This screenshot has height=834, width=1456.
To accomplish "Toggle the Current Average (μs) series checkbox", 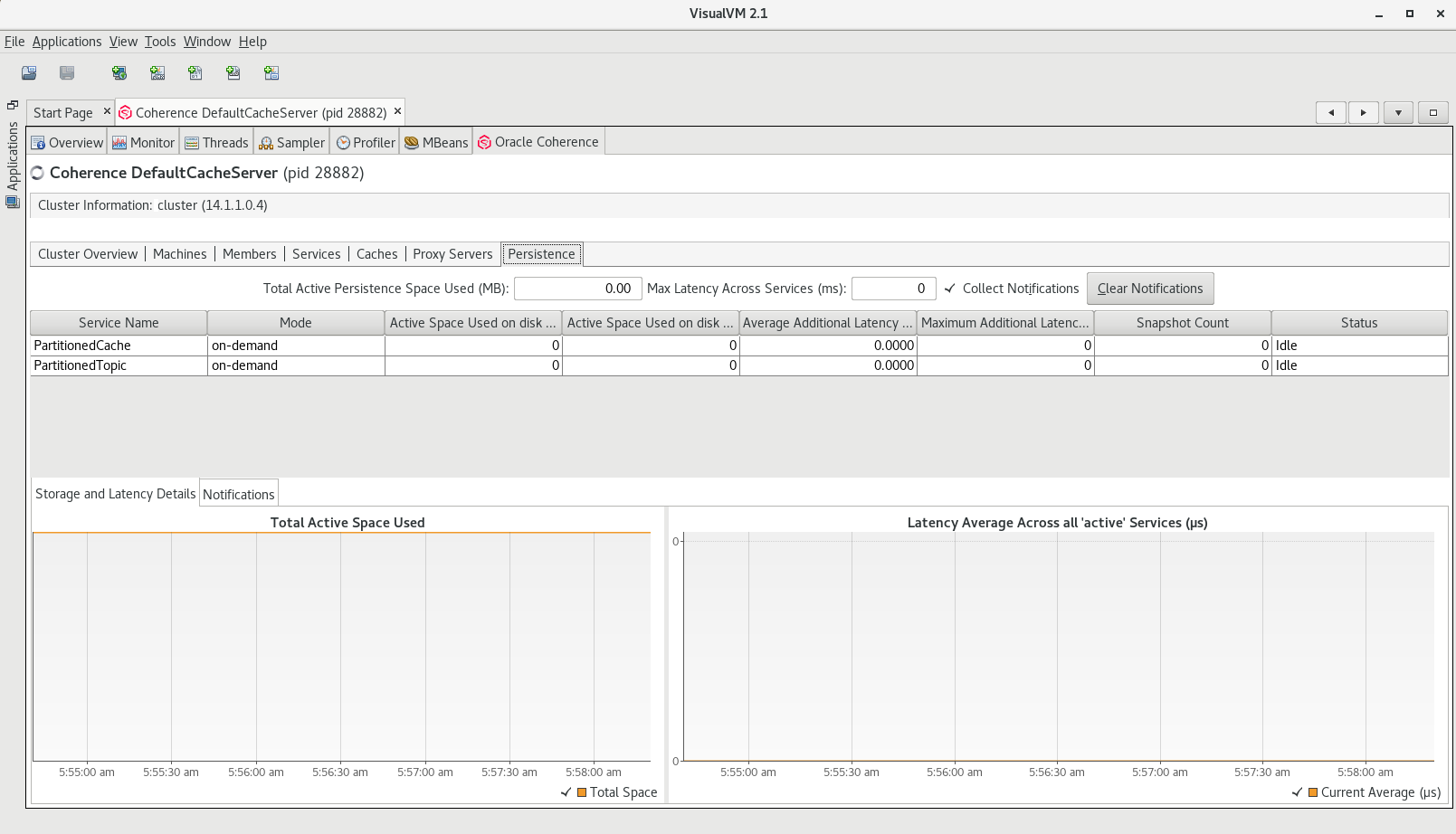I will coord(1298,792).
